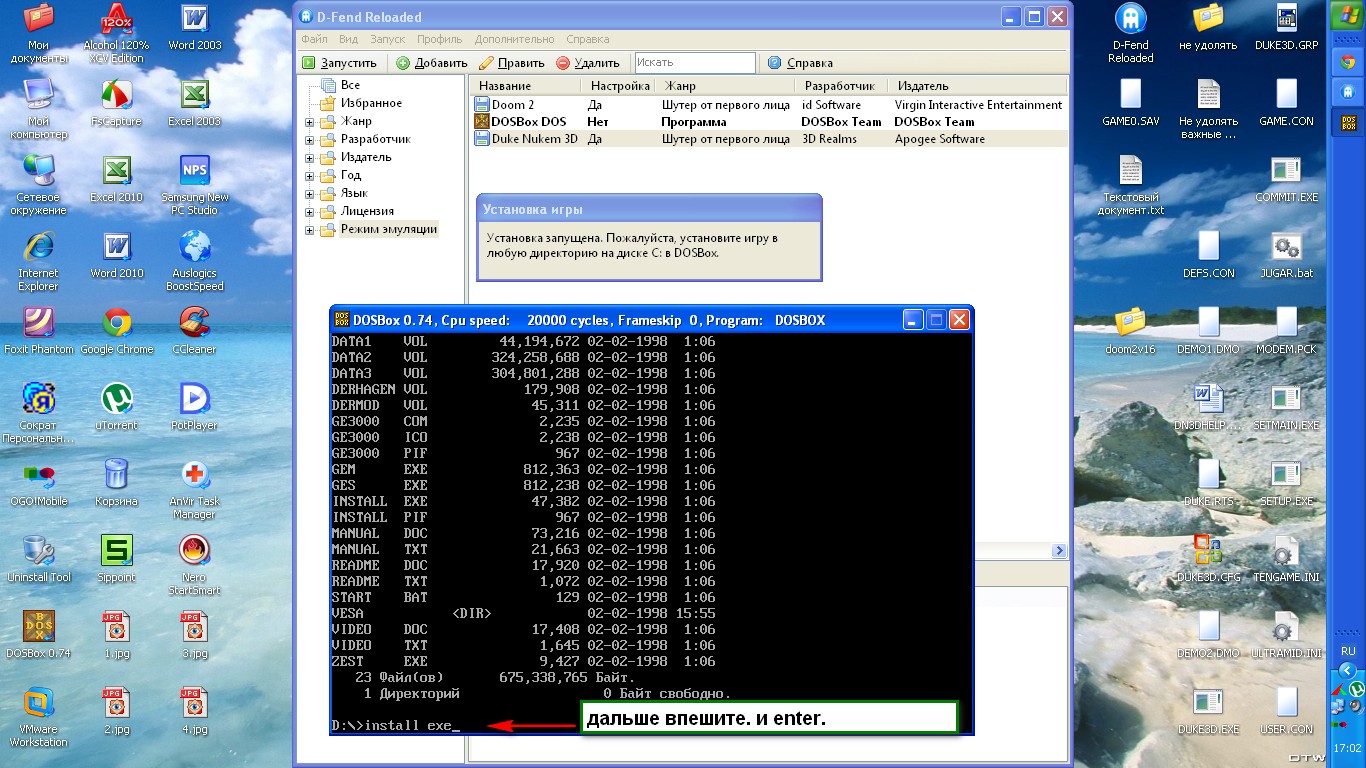Open the Справка help toolbar icon

[774, 63]
